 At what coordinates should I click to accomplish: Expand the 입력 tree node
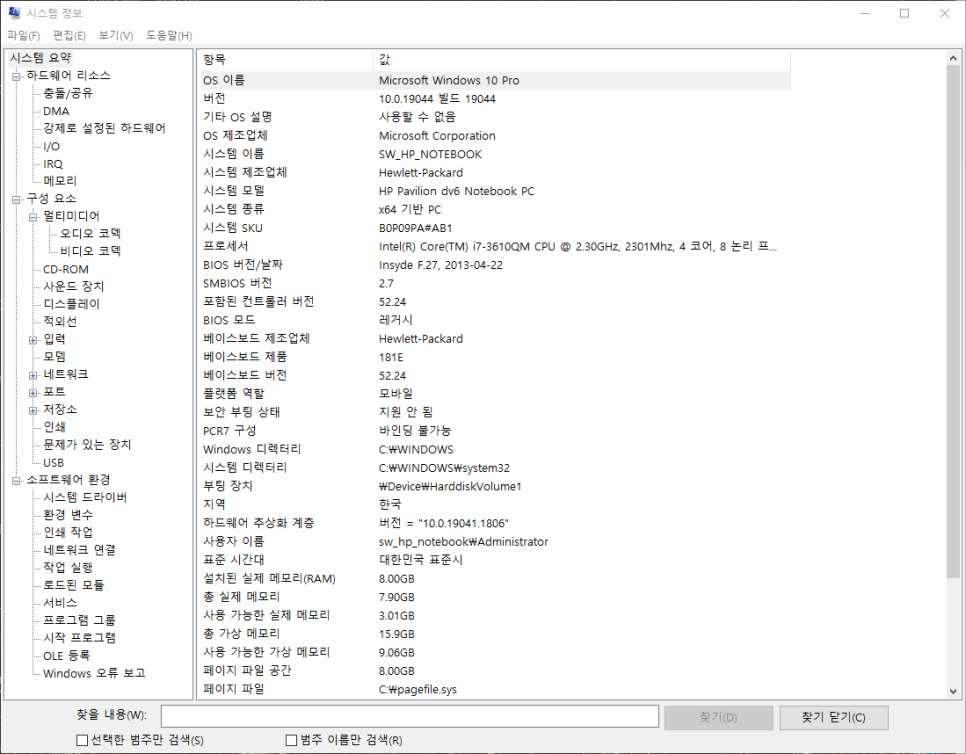coord(33,340)
